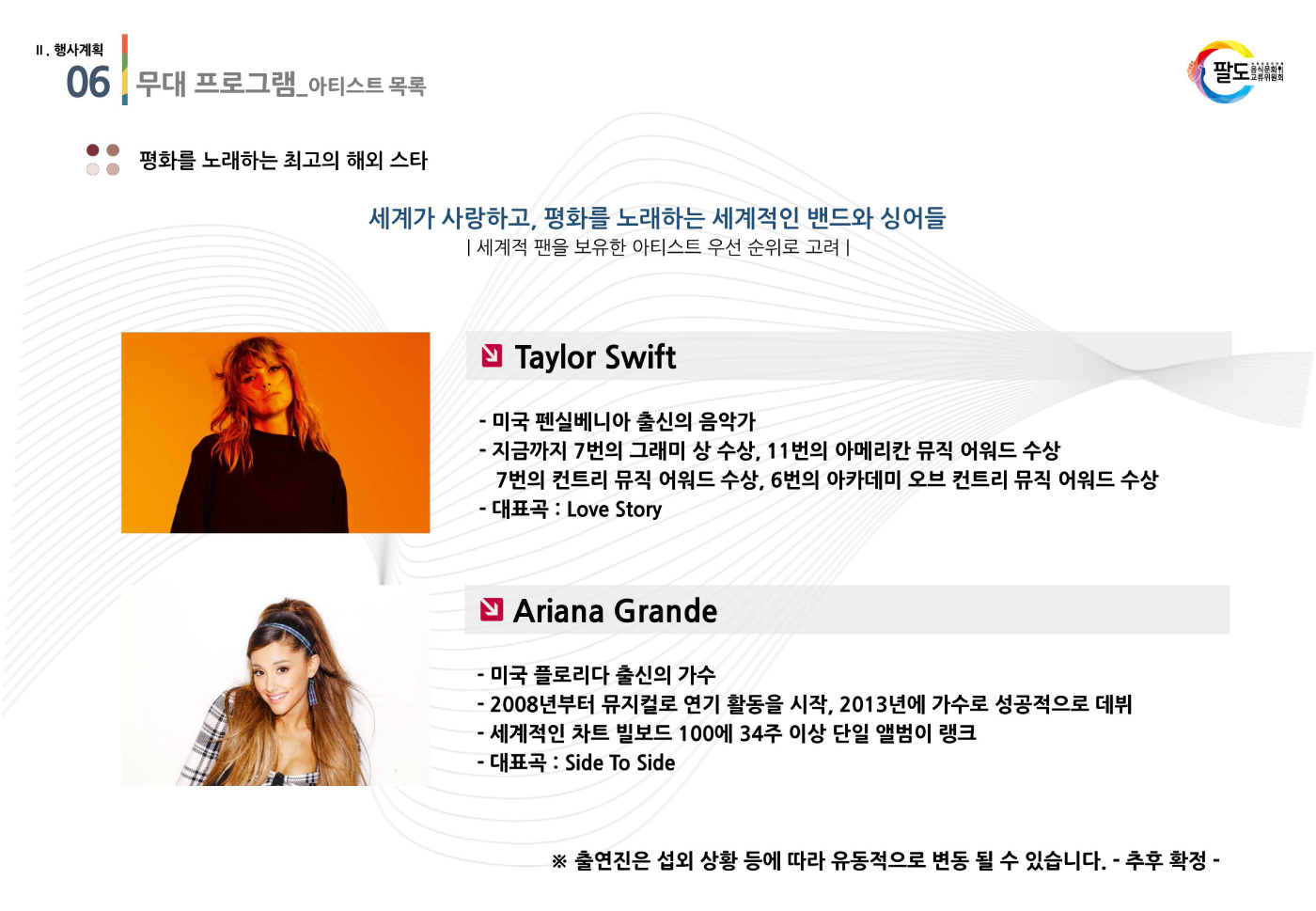Click the Paldo circular logo
The image size is (1316, 911).
1234,71
